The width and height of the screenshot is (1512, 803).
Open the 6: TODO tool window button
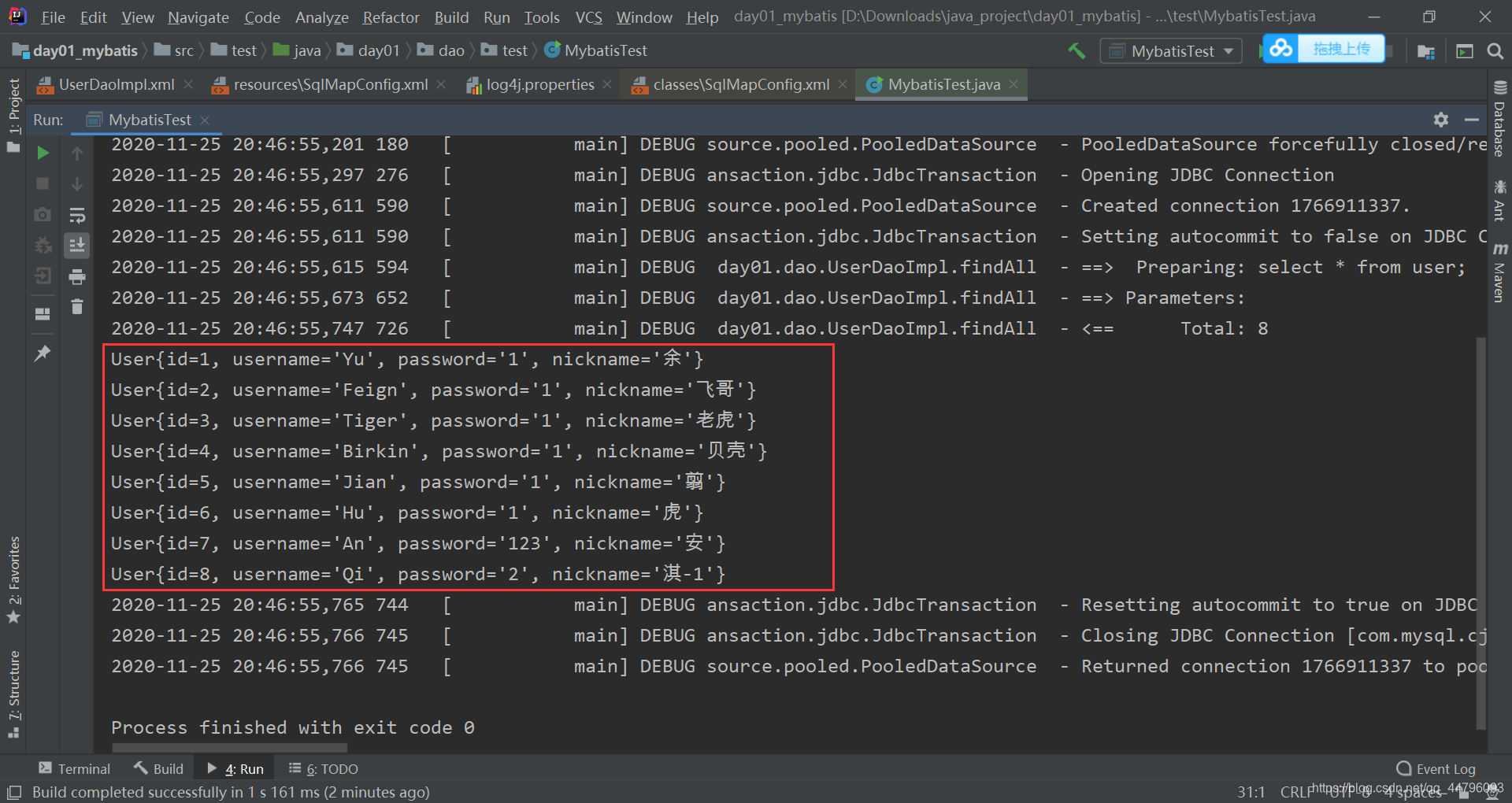point(324,768)
